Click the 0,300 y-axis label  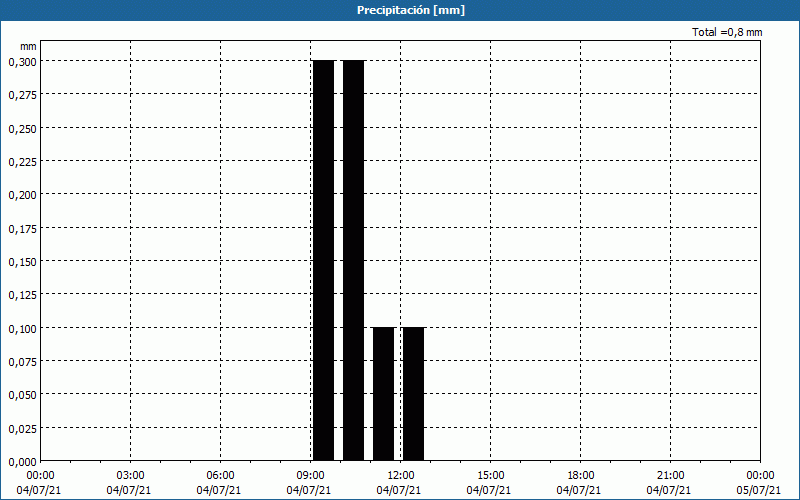(22, 62)
